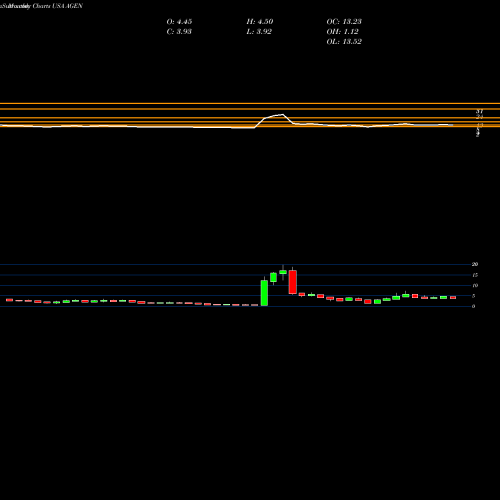Click the '37' label on the upper indicator axis
Viewport: 500px width, 500px height.
click(x=479, y=111)
